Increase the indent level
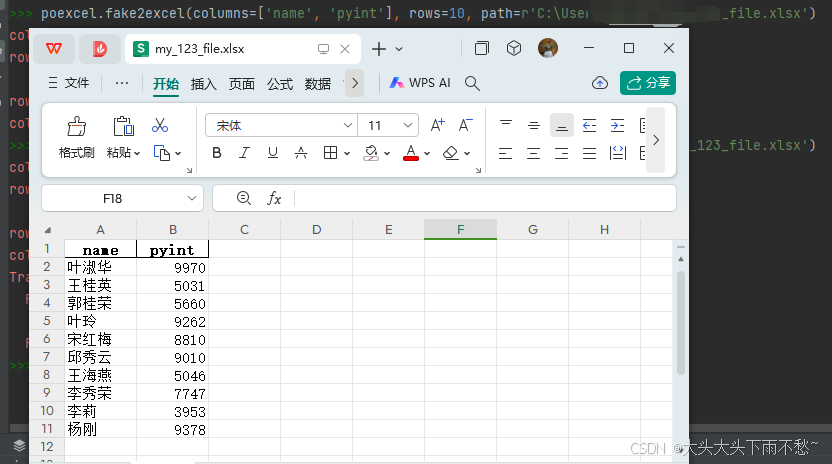 pyautogui.click(x=618, y=125)
